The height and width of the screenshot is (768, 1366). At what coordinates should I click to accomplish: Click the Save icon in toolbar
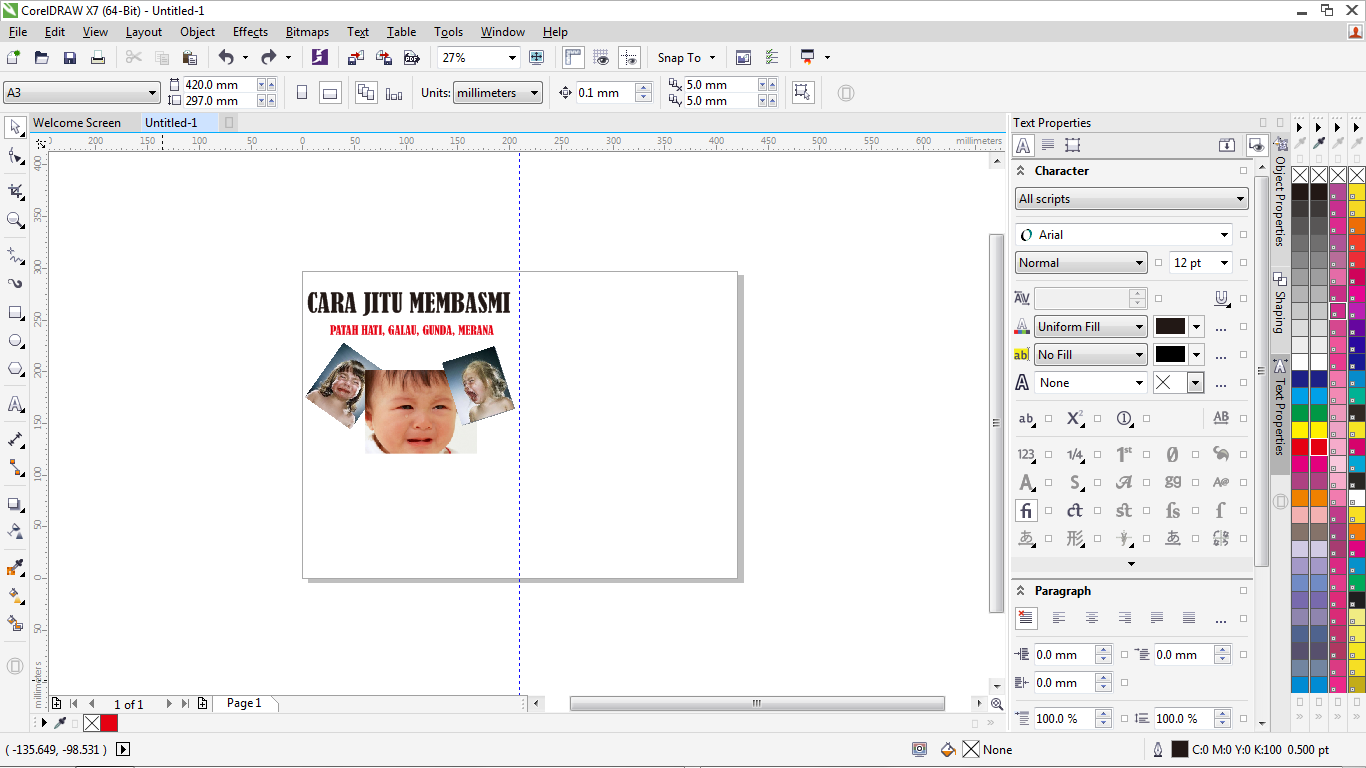click(70, 58)
